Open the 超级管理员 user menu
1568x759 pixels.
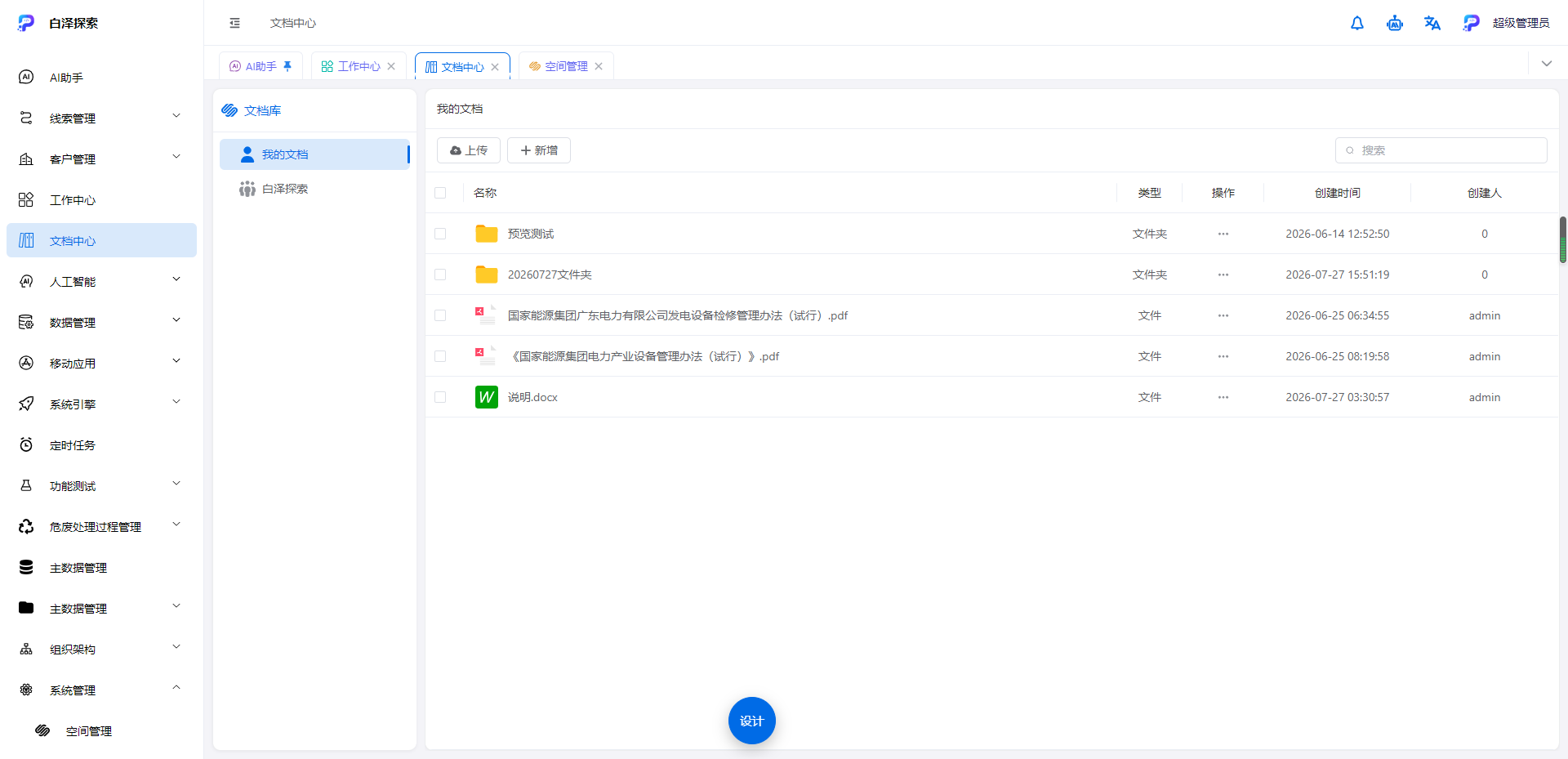click(1507, 23)
